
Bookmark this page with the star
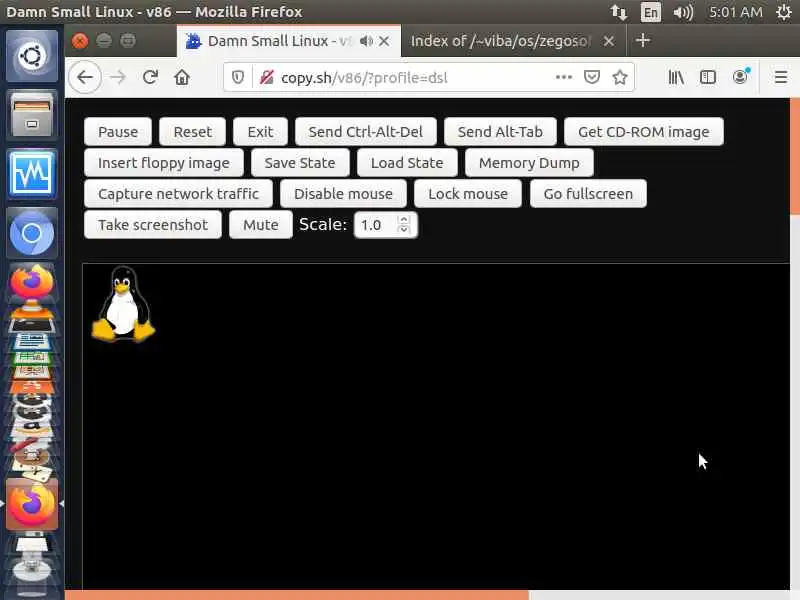[x=620, y=78]
